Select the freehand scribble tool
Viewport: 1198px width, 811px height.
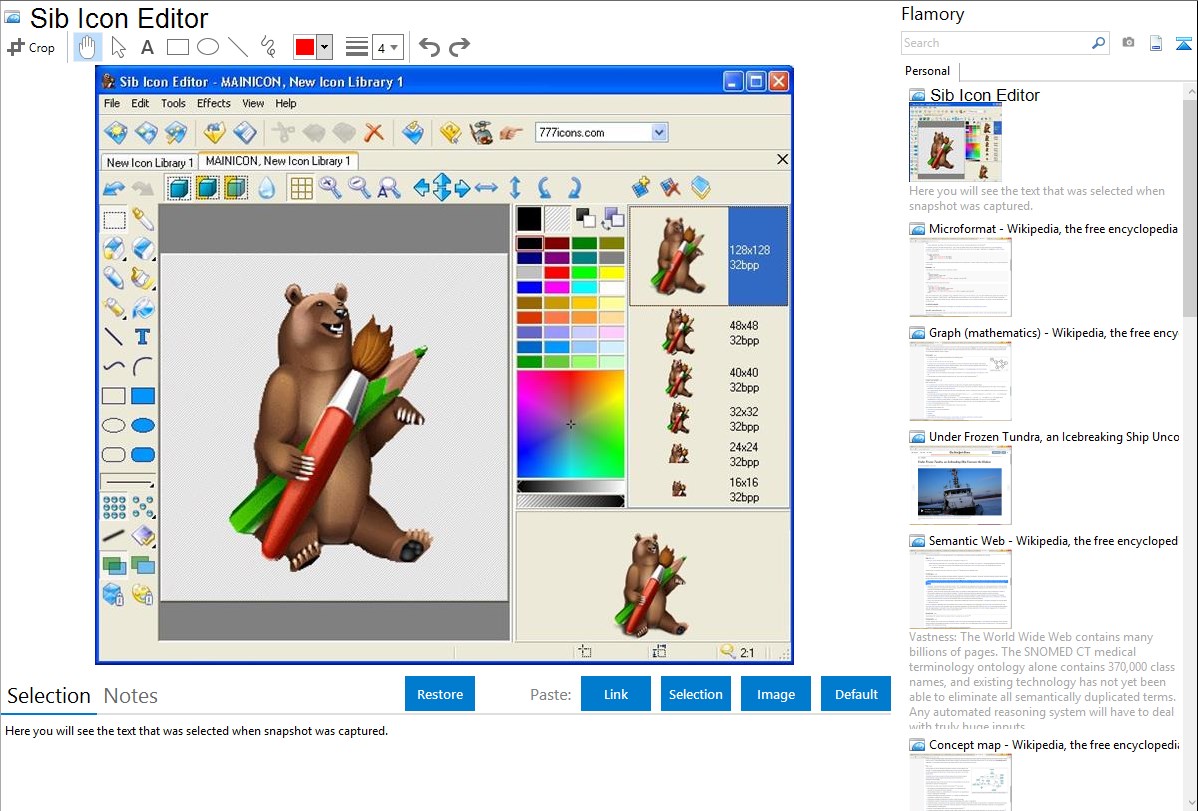point(268,47)
